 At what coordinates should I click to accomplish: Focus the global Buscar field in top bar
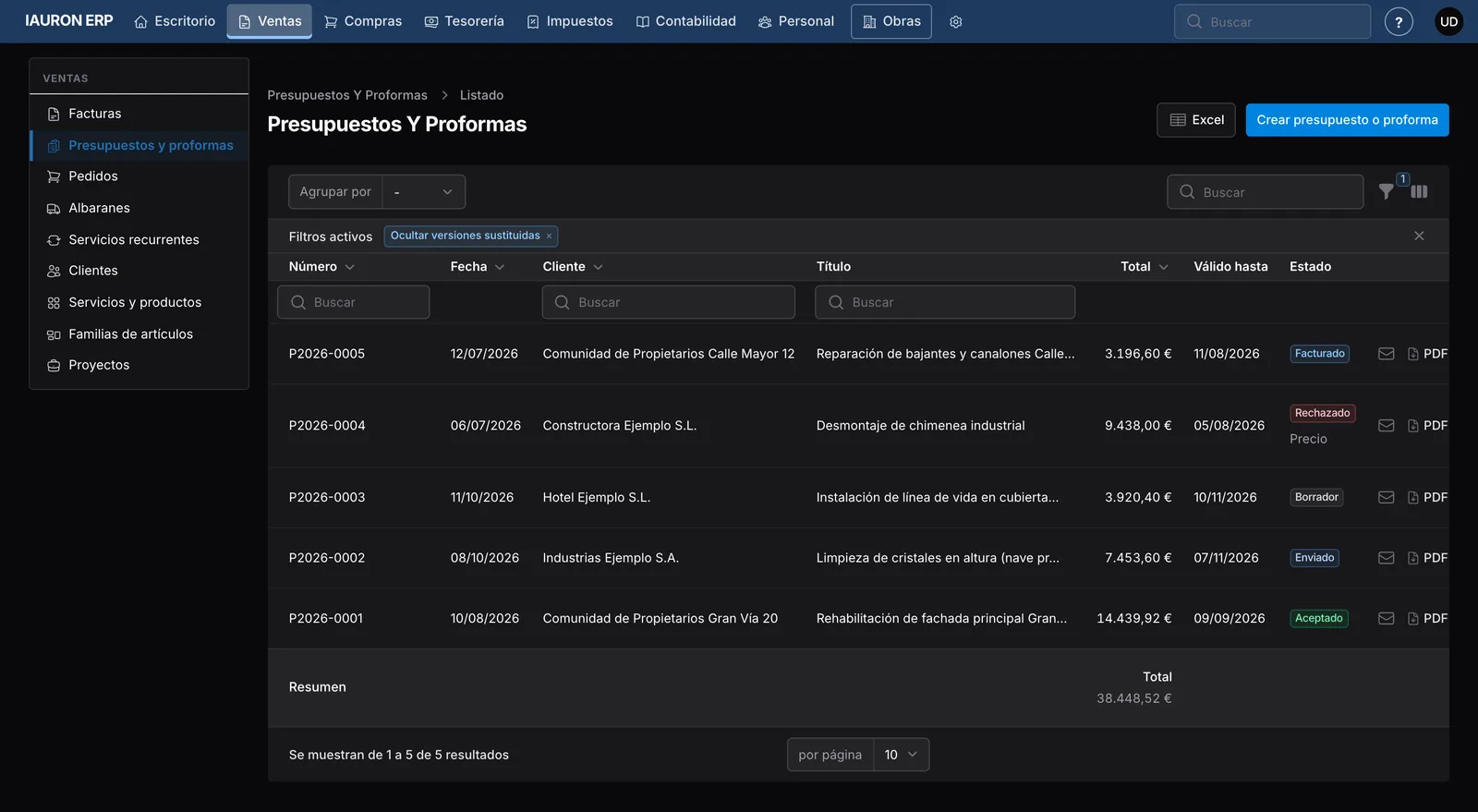(x=1272, y=21)
